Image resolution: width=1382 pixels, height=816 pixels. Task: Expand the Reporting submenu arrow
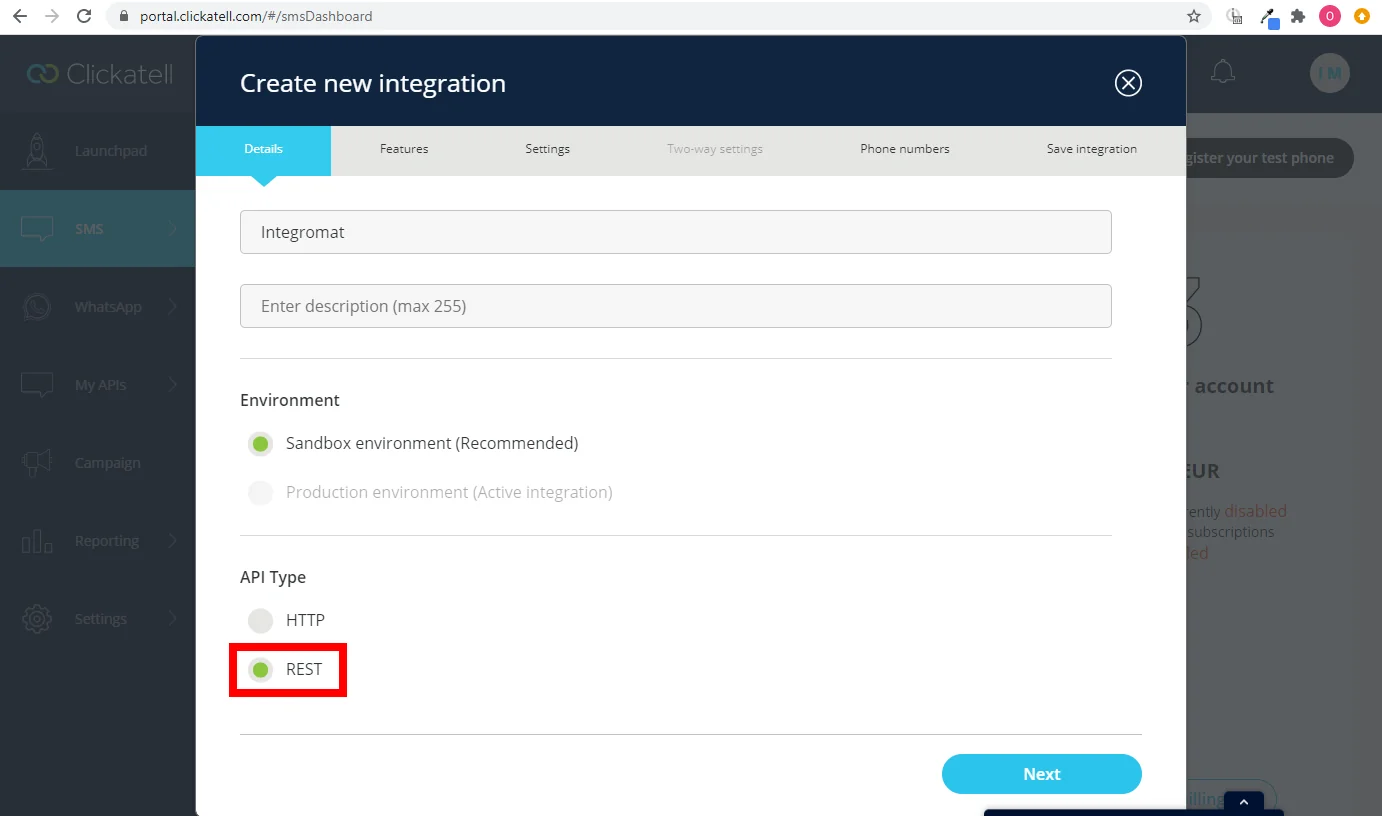[173, 541]
